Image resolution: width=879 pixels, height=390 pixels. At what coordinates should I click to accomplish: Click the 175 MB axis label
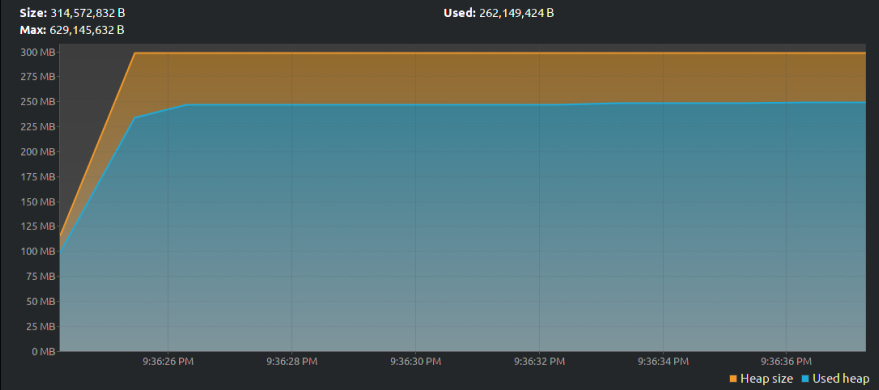pyautogui.click(x=39, y=177)
